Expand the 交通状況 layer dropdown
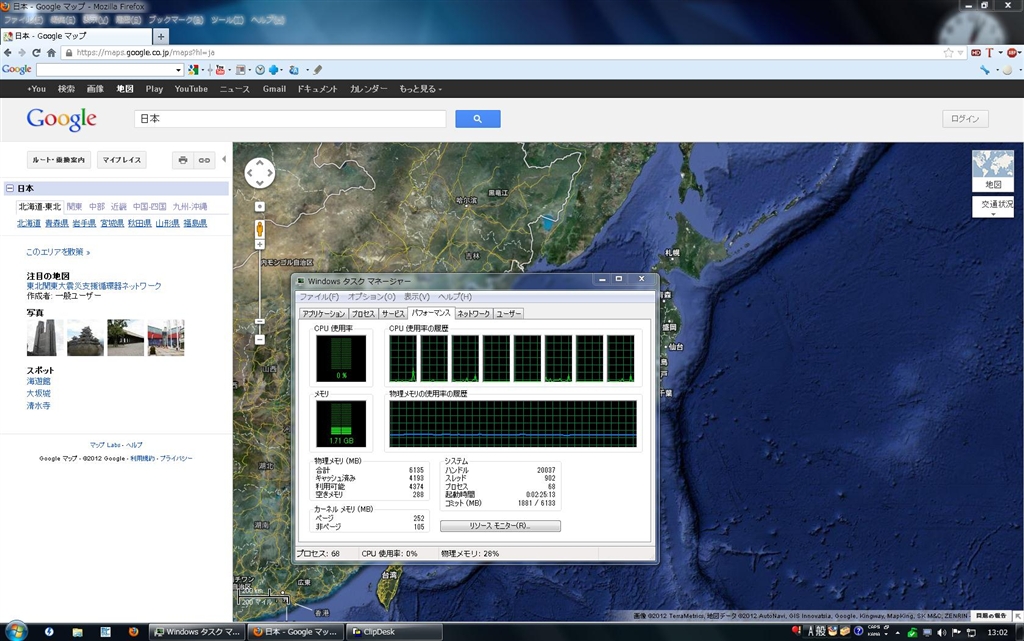The height and width of the screenshot is (641, 1024). pos(992,208)
